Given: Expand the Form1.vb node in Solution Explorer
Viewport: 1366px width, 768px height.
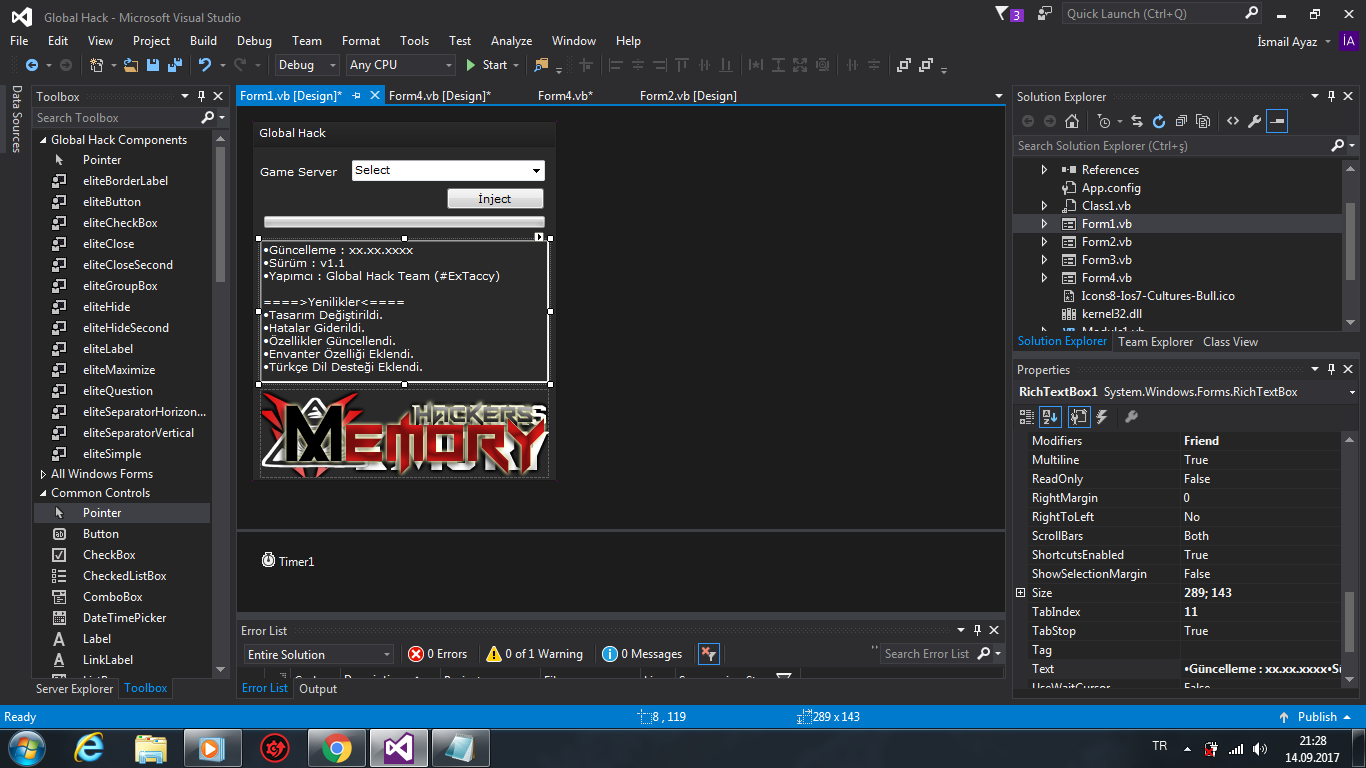Looking at the screenshot, I should pos(1045,224).
